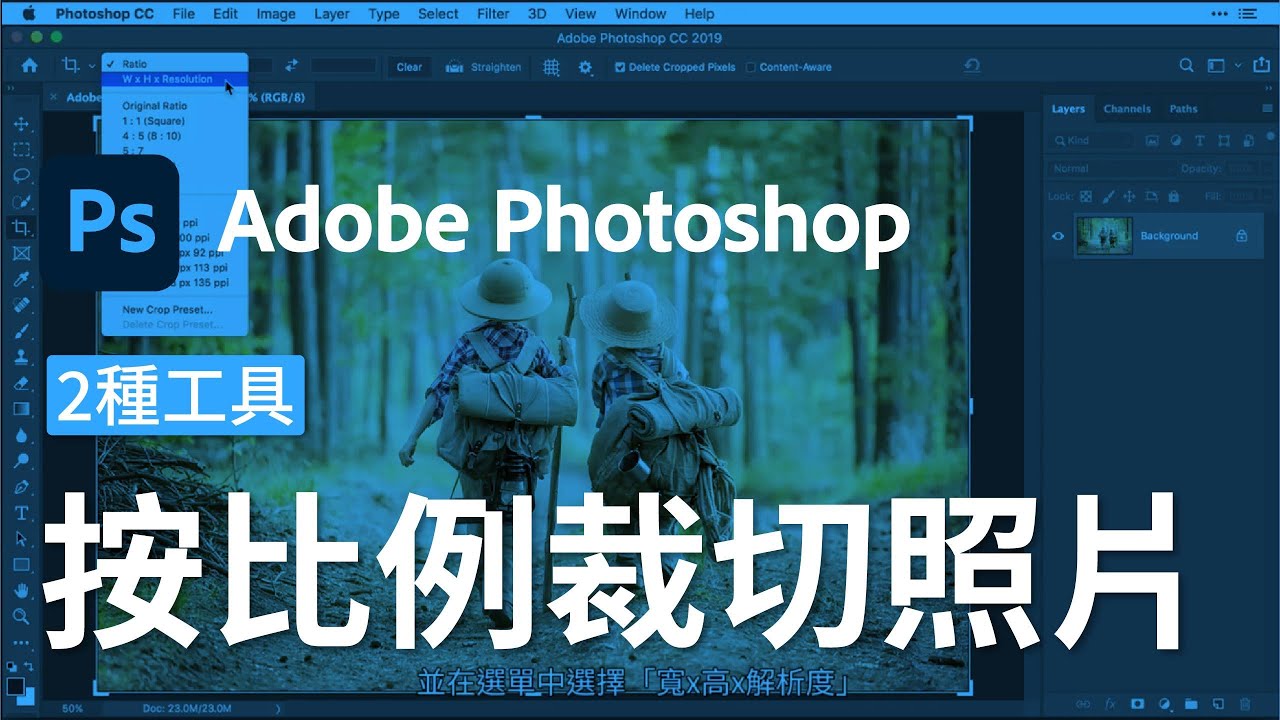This screenshot has height=720, width=1280.
Task: Select the Path Selection tool
Action: pyautogui.click(x=21, y=539)
